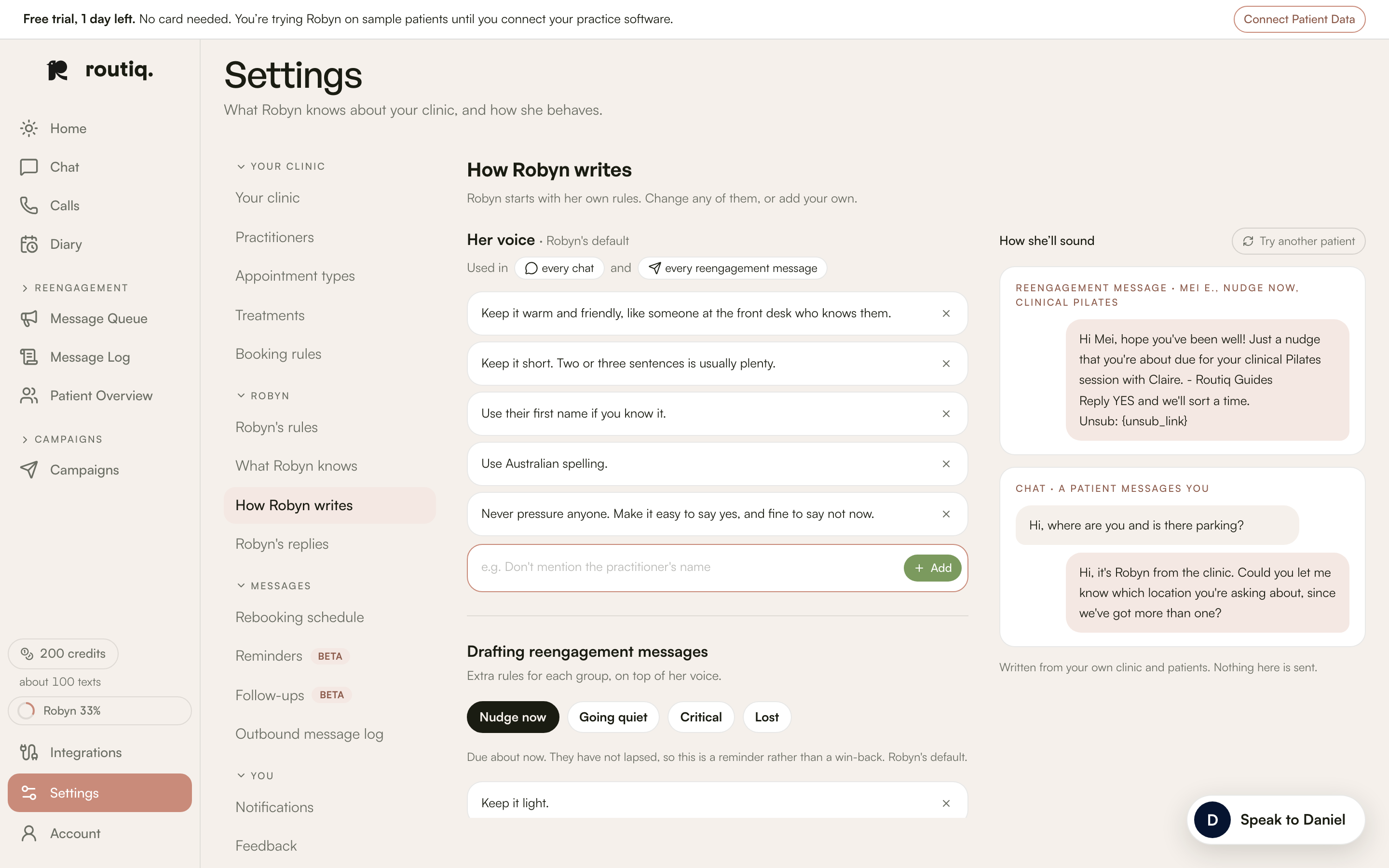Viewport: 1389px width, 868px height.
Task: Remove the 'Keep it short' rule
Action: pyautogui.click(x=946, y=364)
